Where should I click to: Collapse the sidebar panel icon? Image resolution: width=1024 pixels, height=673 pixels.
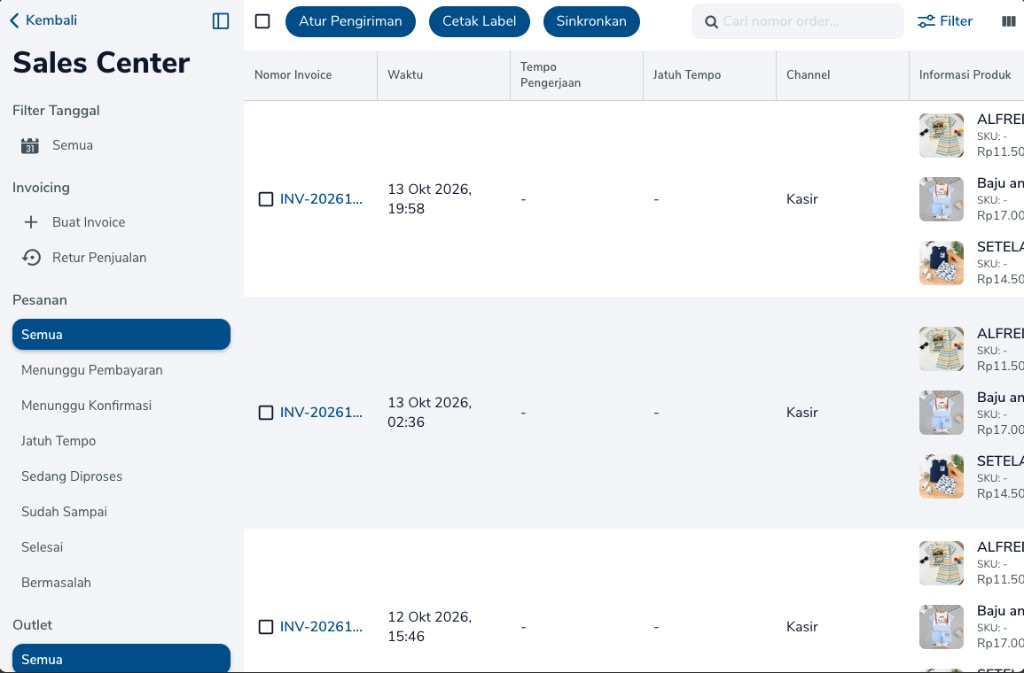(x=221, y=21)
